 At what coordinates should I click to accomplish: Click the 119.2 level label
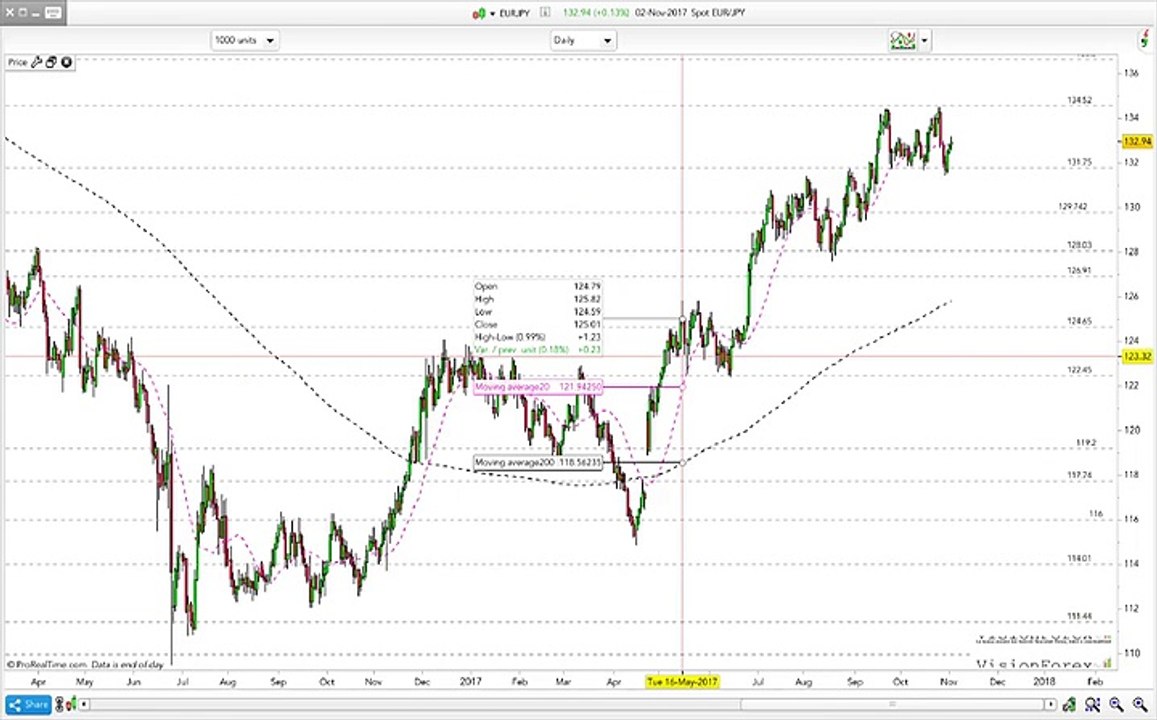click(1086, 443)
